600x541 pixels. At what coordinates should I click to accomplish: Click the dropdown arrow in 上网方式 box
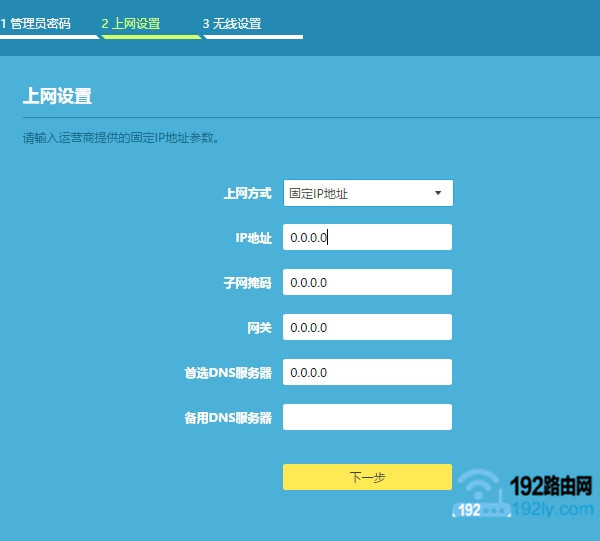[438, 193]
